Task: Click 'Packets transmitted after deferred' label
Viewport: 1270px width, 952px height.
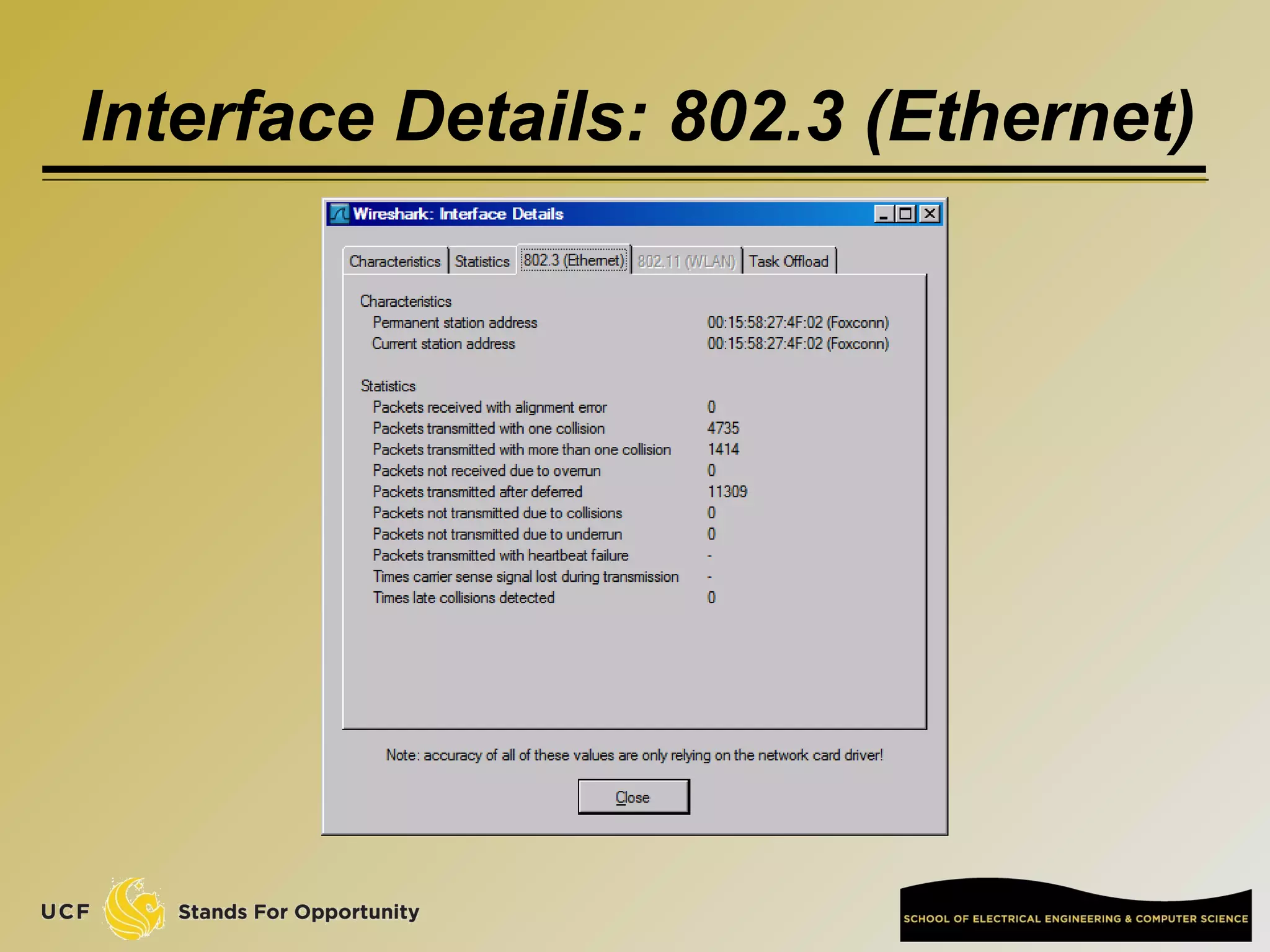Action: pyautogui.click(x=477, y=491)
